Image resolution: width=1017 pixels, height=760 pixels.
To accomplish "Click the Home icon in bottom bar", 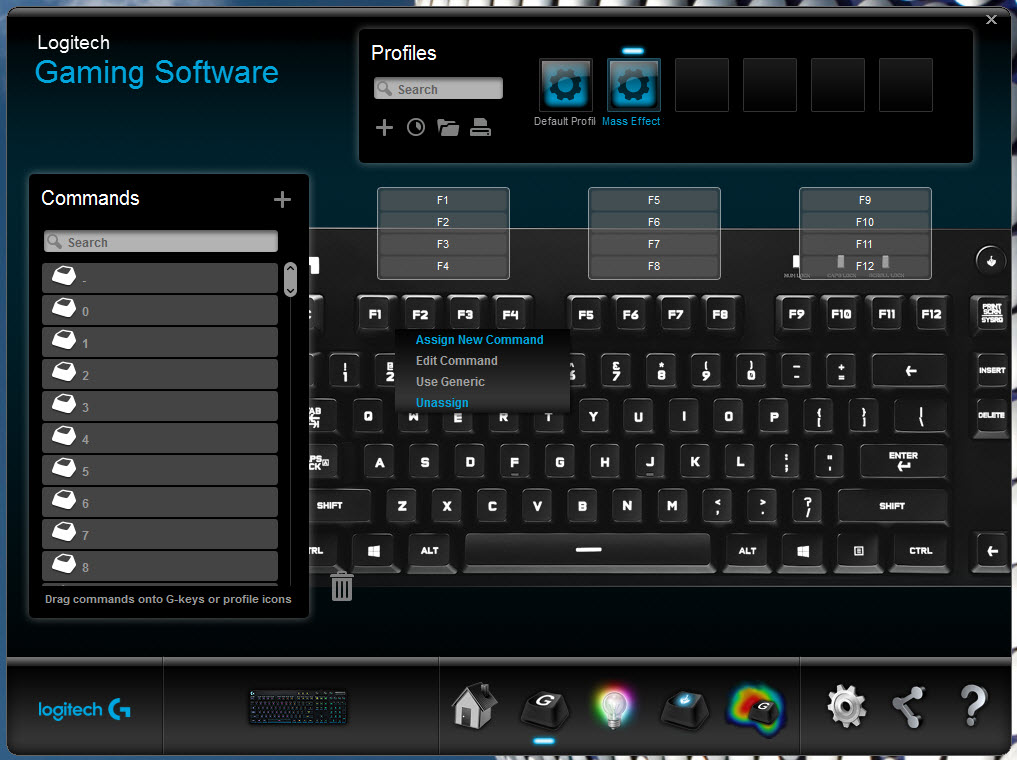I will coord(474,706).
